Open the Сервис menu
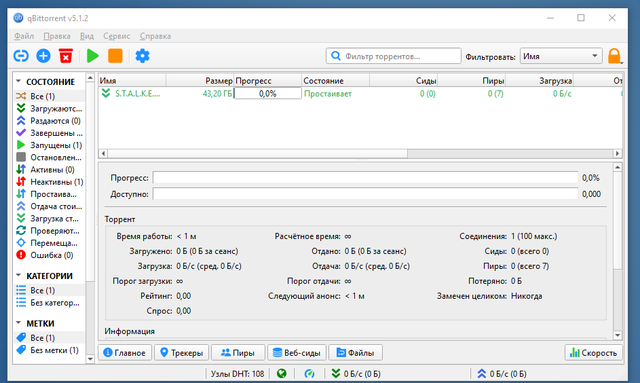This screenshot has width=640, height=383. [x=116, y=36]
